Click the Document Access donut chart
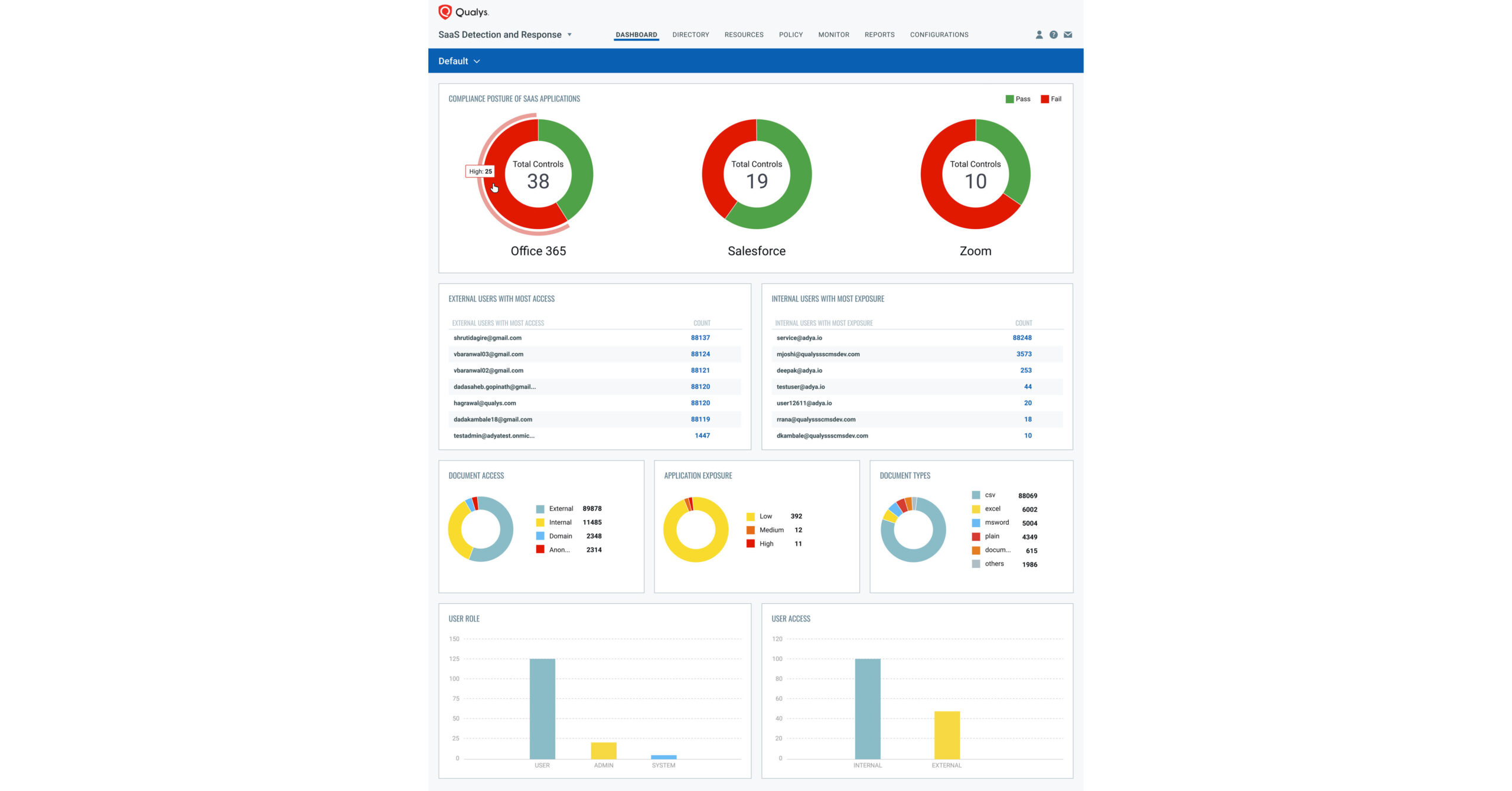 point(480,529)
